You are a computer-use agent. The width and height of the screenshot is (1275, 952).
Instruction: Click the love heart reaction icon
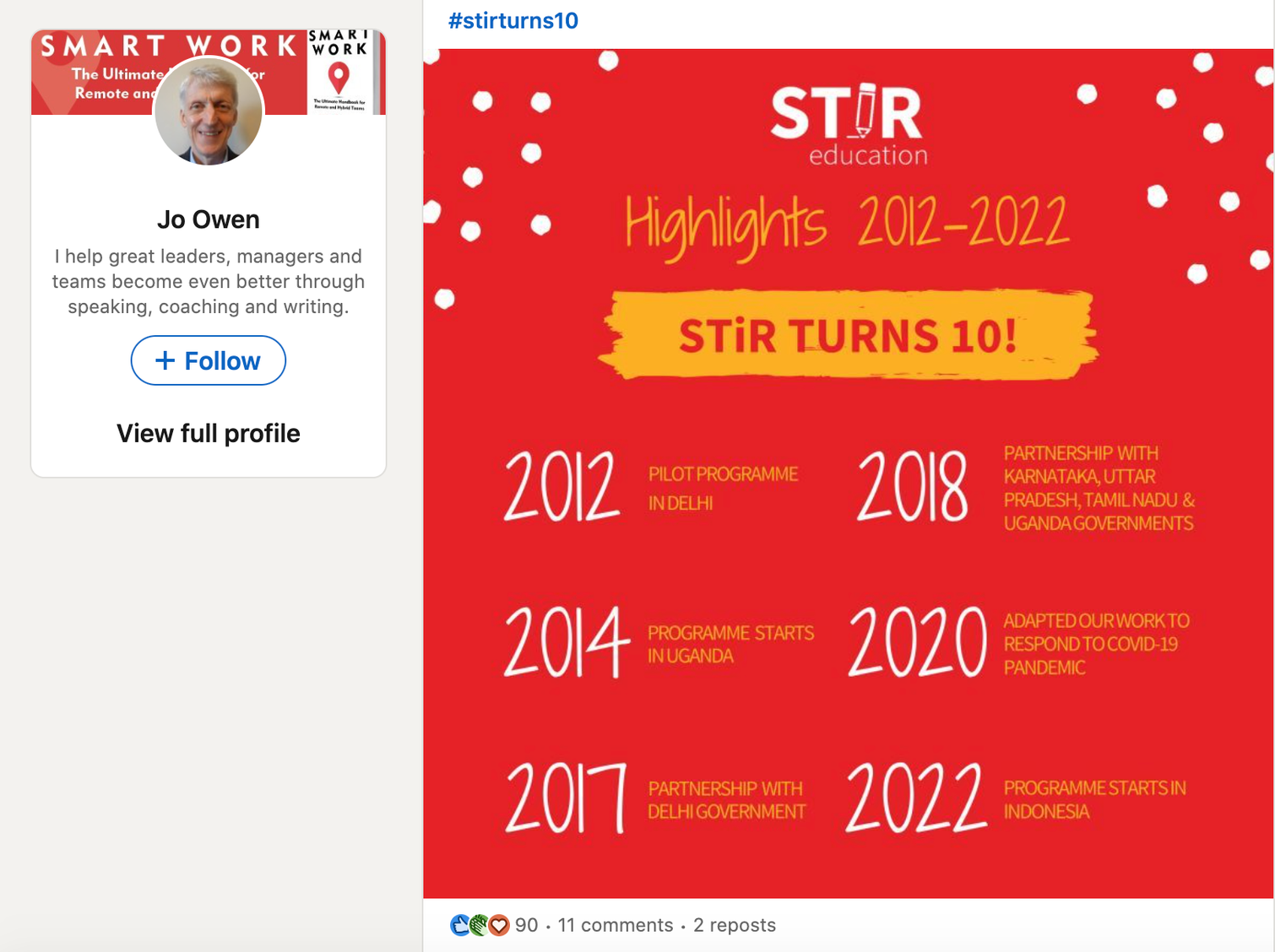pos(499,926)
